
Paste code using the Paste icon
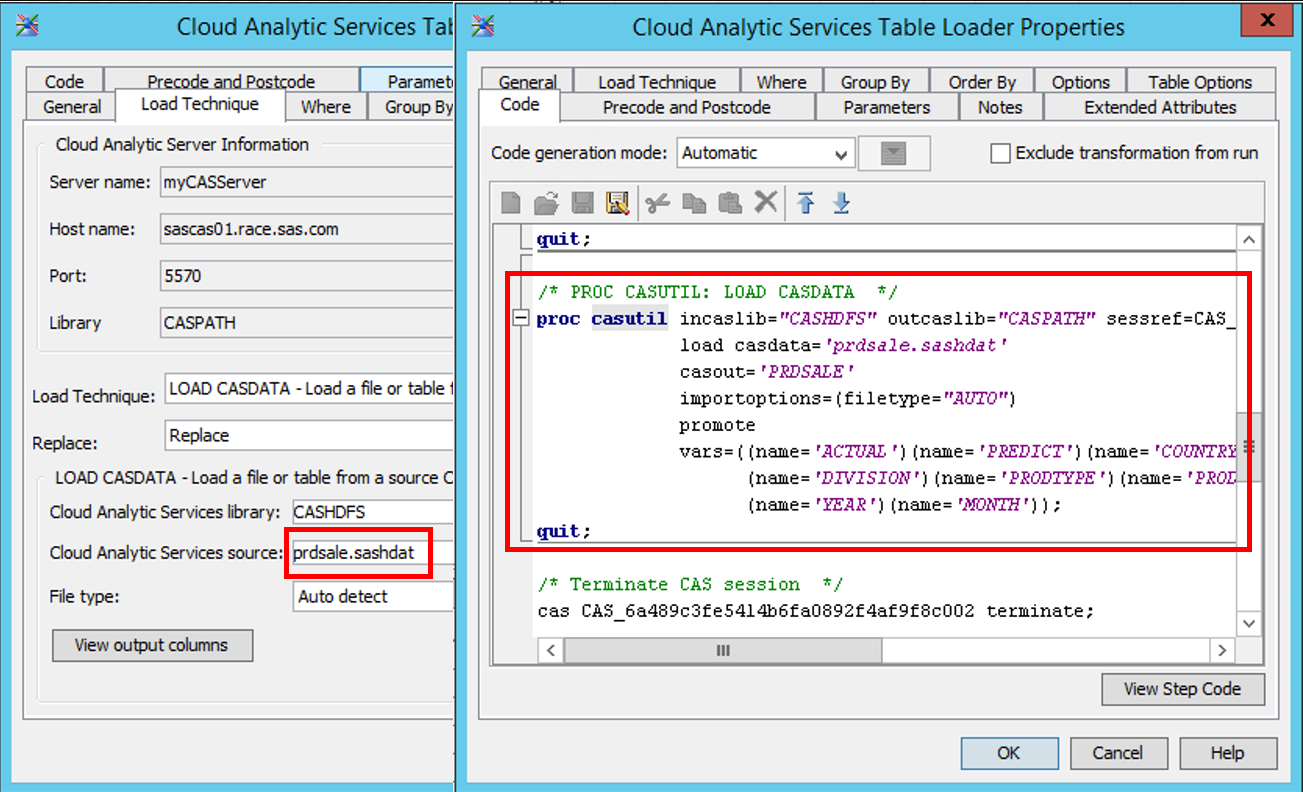[x=729, y=202]
